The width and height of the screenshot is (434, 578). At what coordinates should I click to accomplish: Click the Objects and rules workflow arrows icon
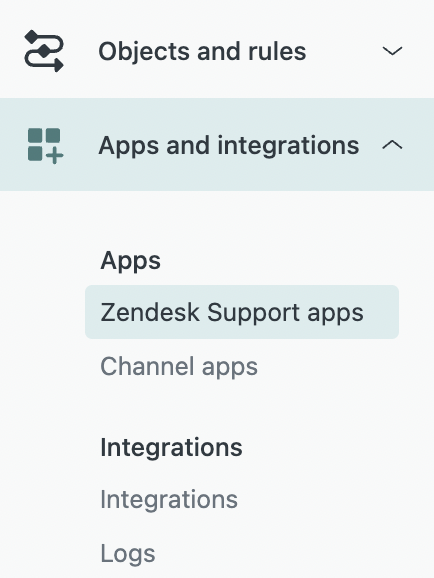44,51
